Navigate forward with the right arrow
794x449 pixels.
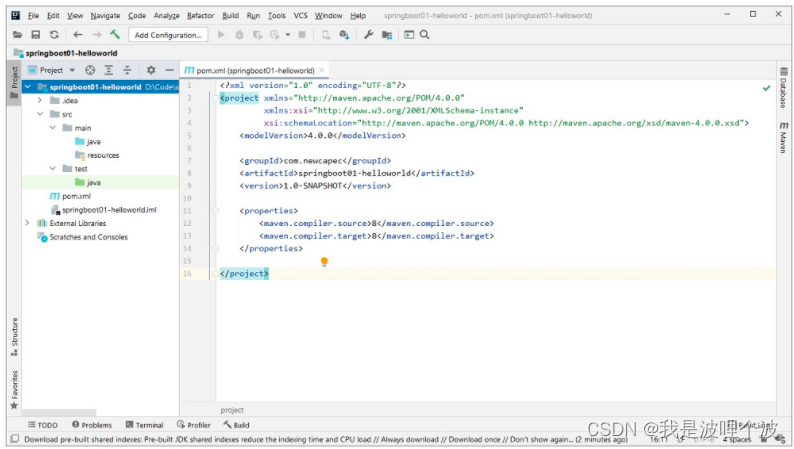96,35
